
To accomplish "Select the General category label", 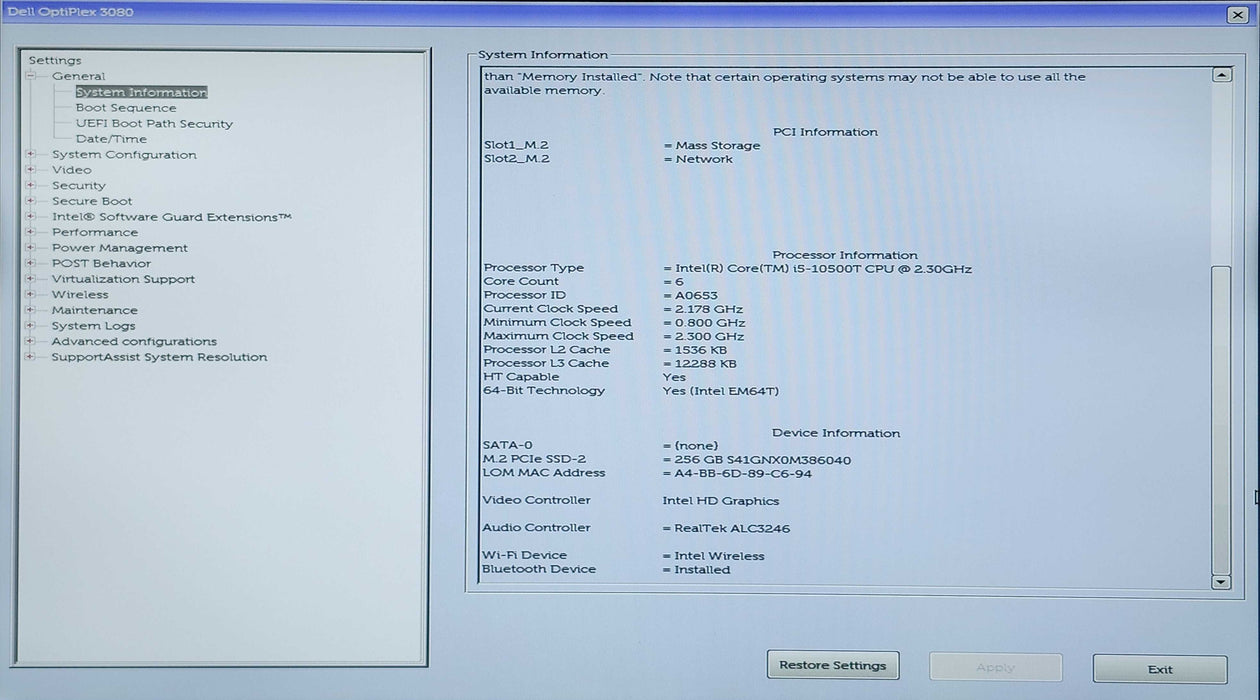I will [x=78, y=76].
